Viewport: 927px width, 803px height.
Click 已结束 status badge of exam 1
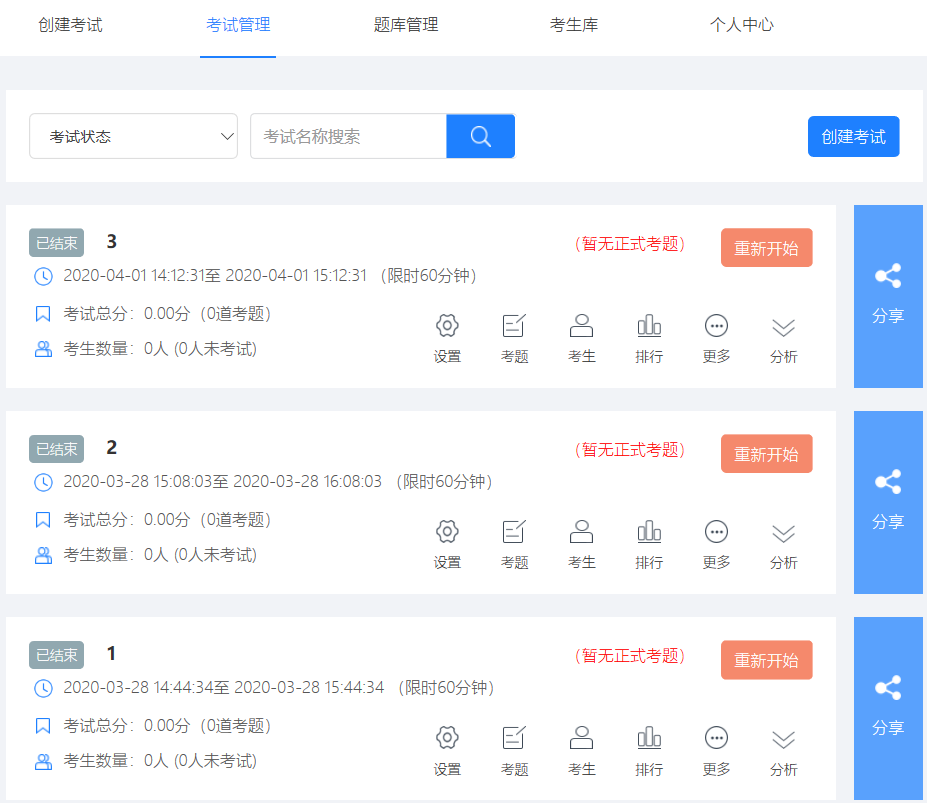point(57,655)
